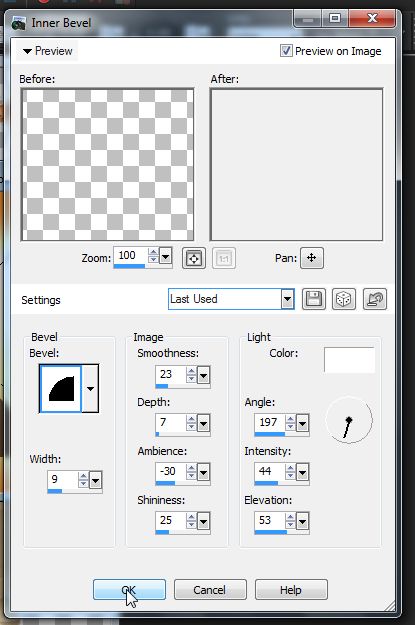Click the Randomize parameters dice icon
The image size is (415, 625).
pos(344,299)
